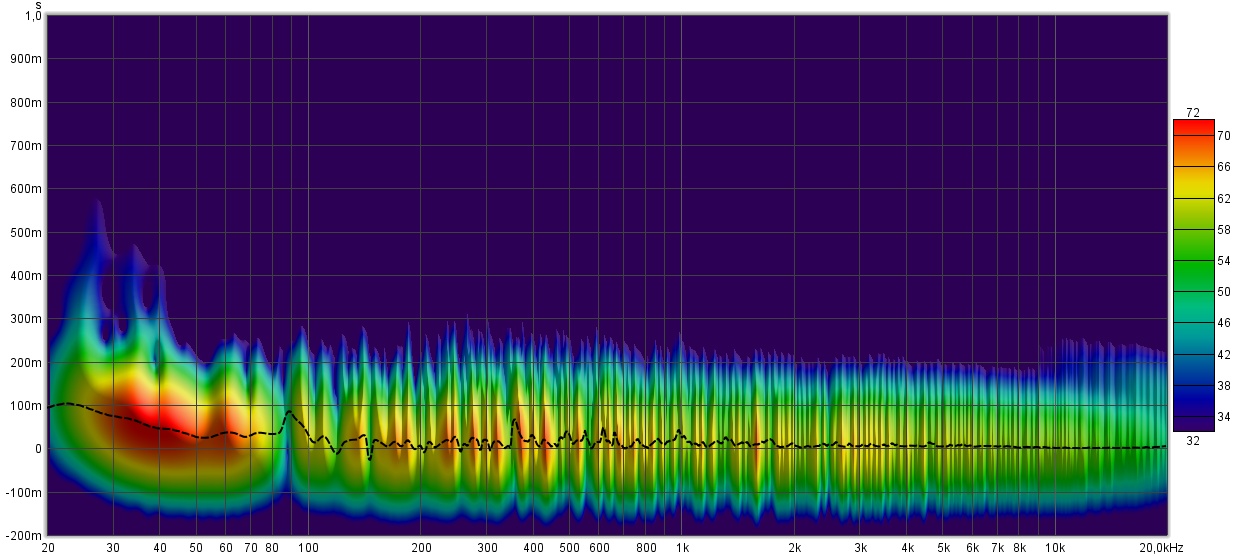Image resolution: width=1249 pixels, height=556 pixels.
Task: Click the 200 frequency axis label
Action: (x=421, y=548)
